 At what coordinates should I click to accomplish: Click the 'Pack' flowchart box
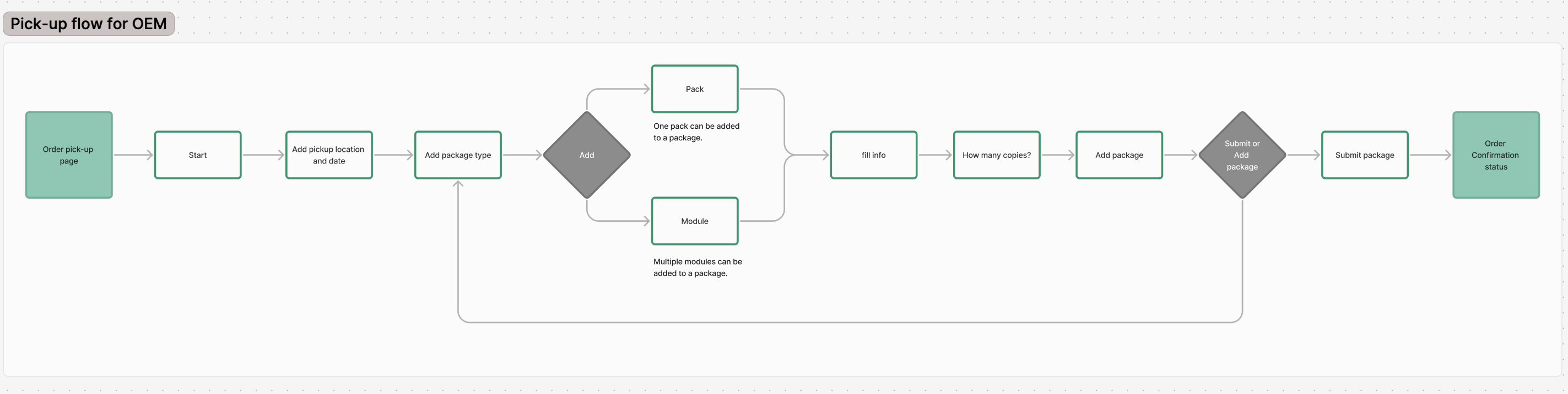tap(695, 89)
